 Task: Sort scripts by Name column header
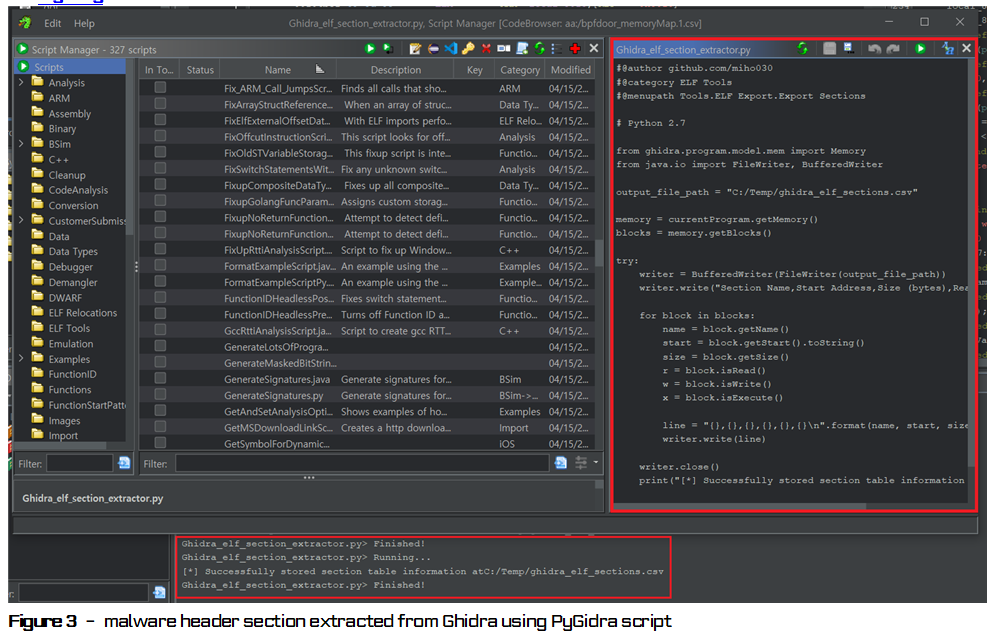(278, 69)
